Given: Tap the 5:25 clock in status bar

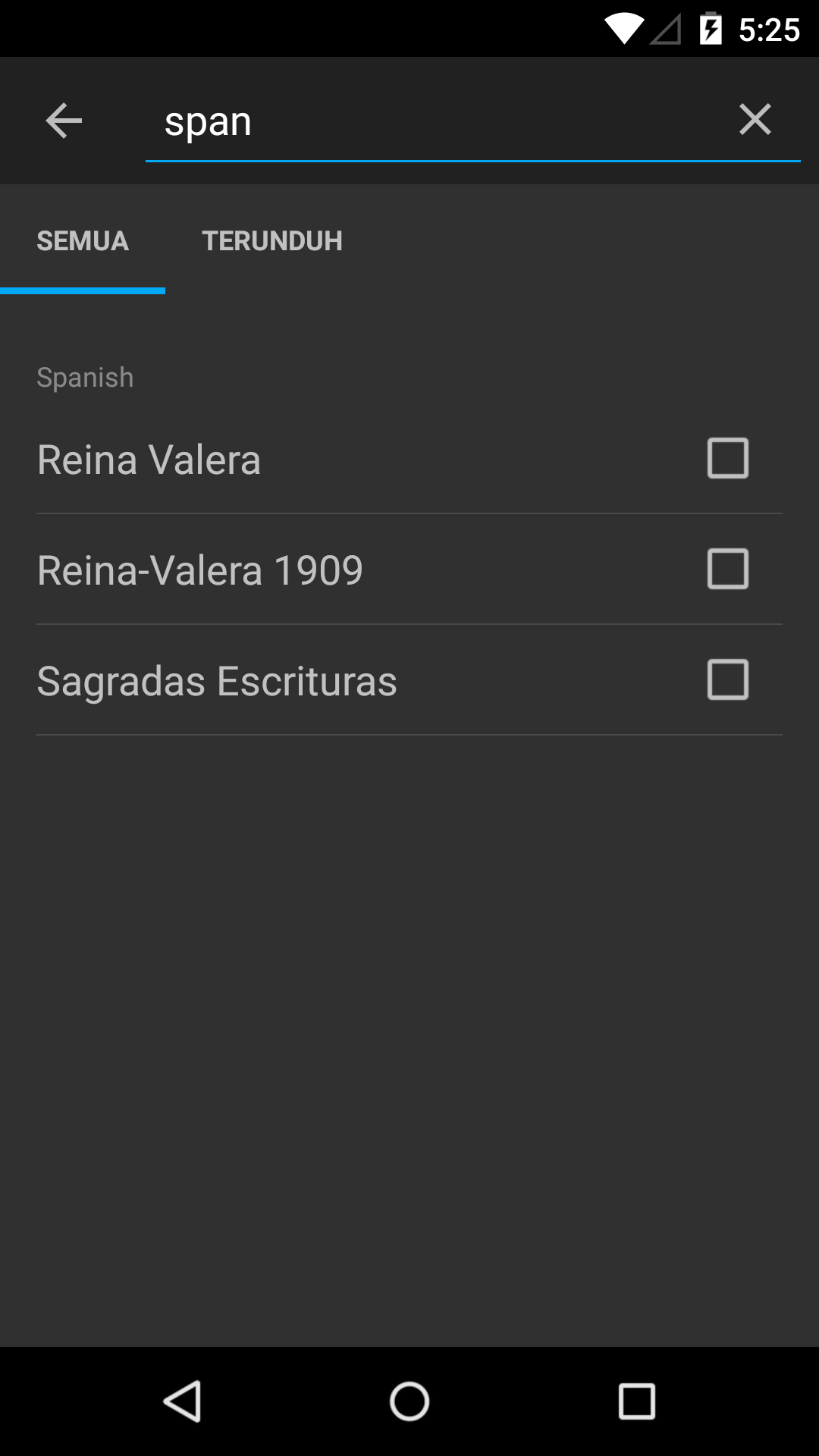Looking at the screenshot, I should [x=769, y=30].
